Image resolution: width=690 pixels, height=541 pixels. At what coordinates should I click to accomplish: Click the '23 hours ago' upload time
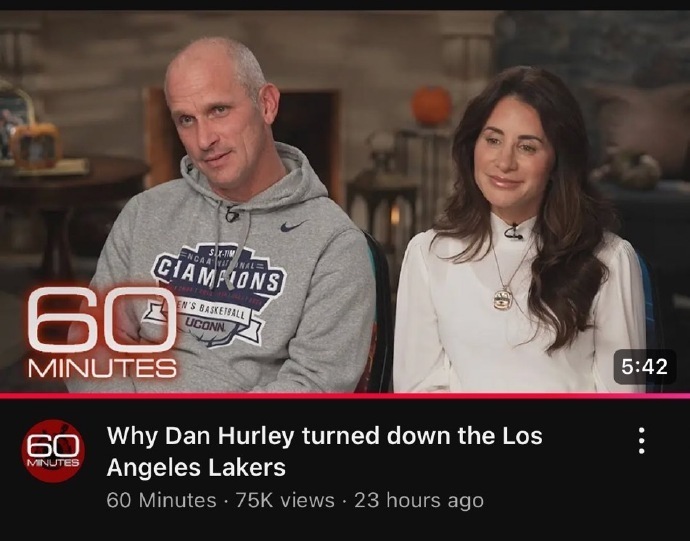click(419, 500)
